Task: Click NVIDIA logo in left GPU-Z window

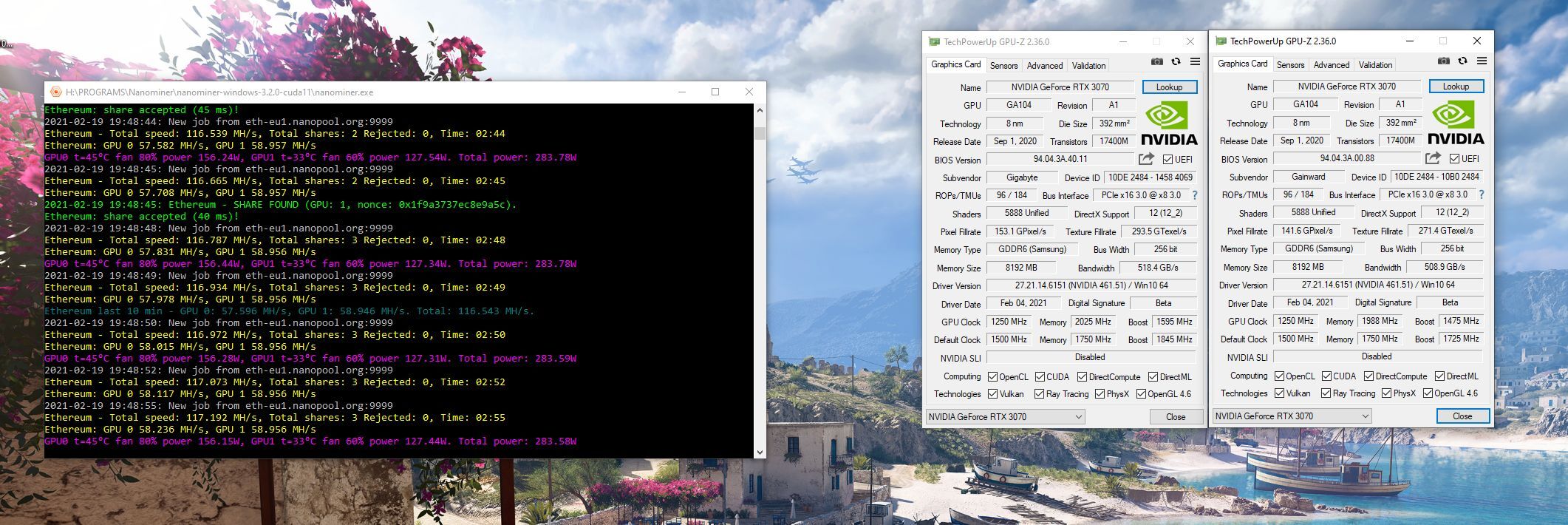Action: 1169,123
